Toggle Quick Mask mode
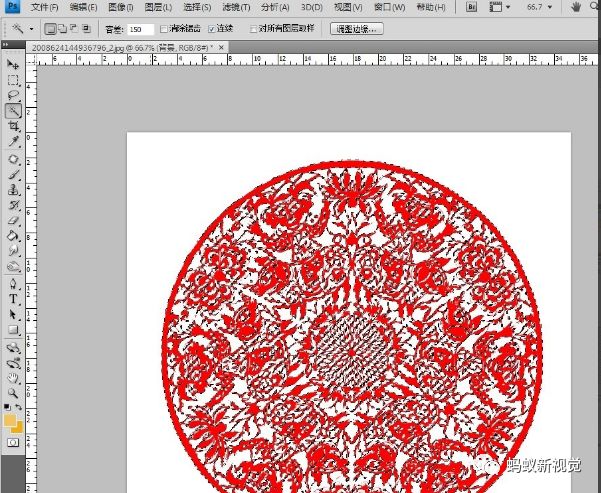 click(x=13, y=442)
